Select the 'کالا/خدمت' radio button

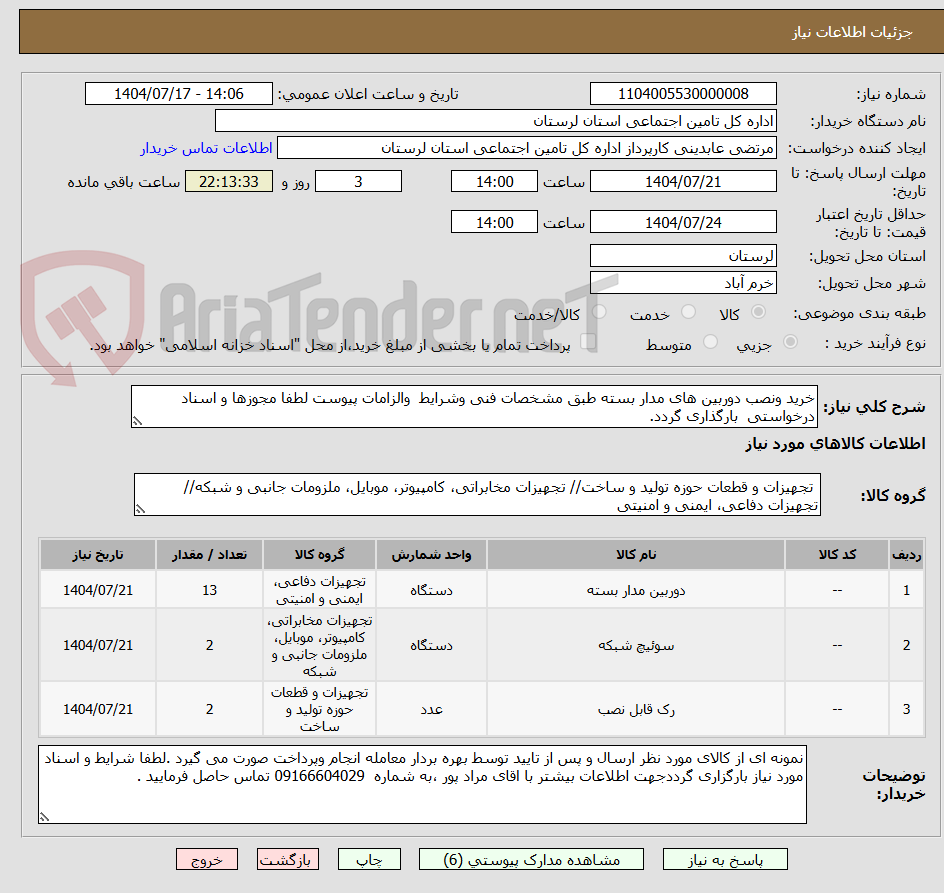tap(599, 312)
